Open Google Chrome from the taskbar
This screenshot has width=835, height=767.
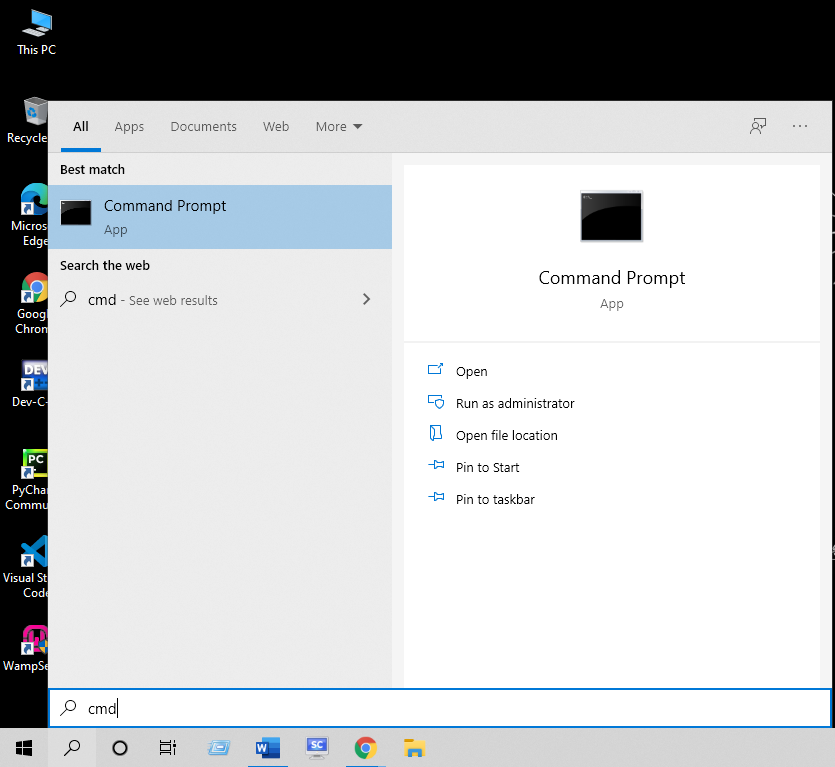[x=366, y=747]
